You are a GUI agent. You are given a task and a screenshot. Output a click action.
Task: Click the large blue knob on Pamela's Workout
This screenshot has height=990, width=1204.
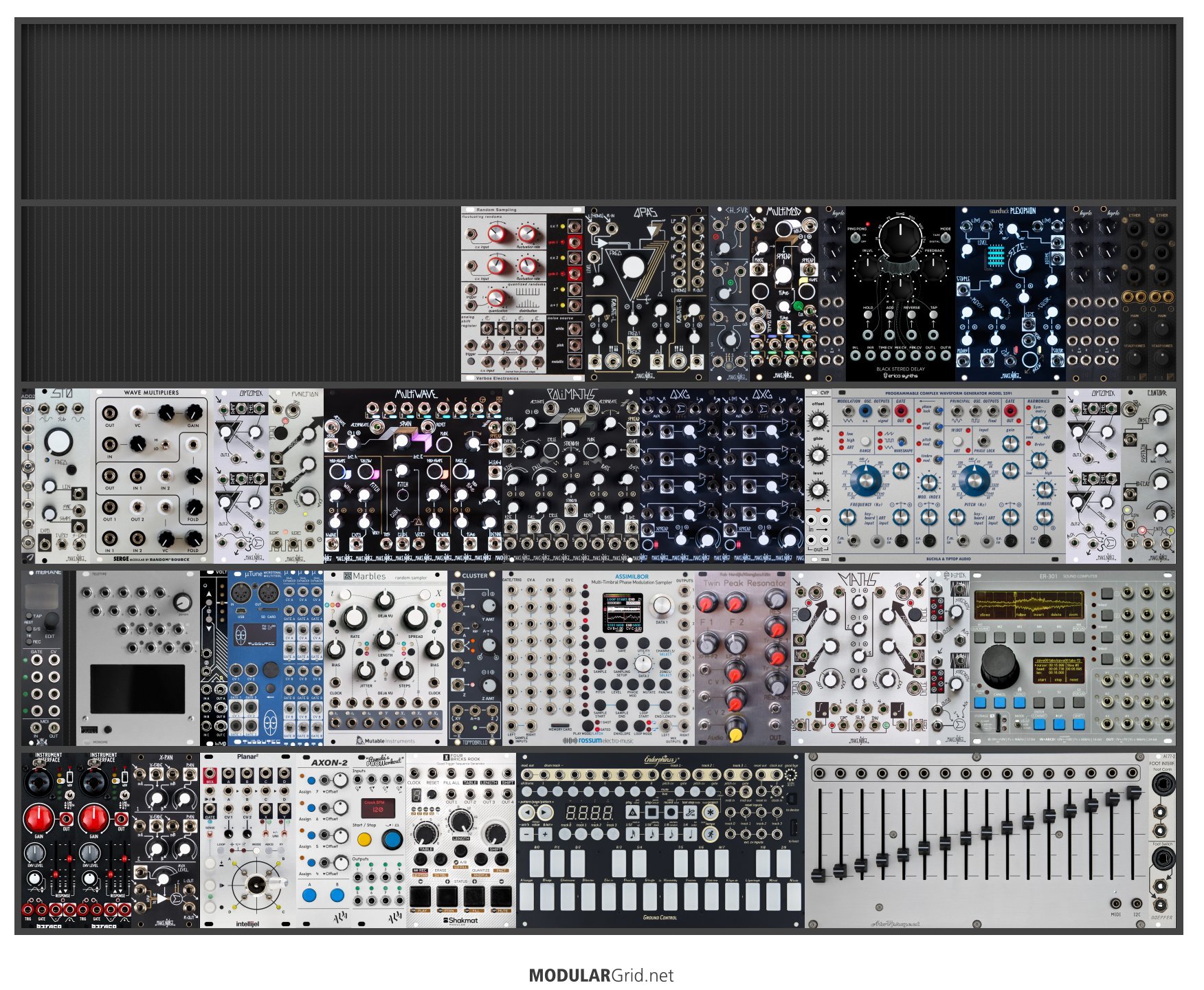[392, 839]
